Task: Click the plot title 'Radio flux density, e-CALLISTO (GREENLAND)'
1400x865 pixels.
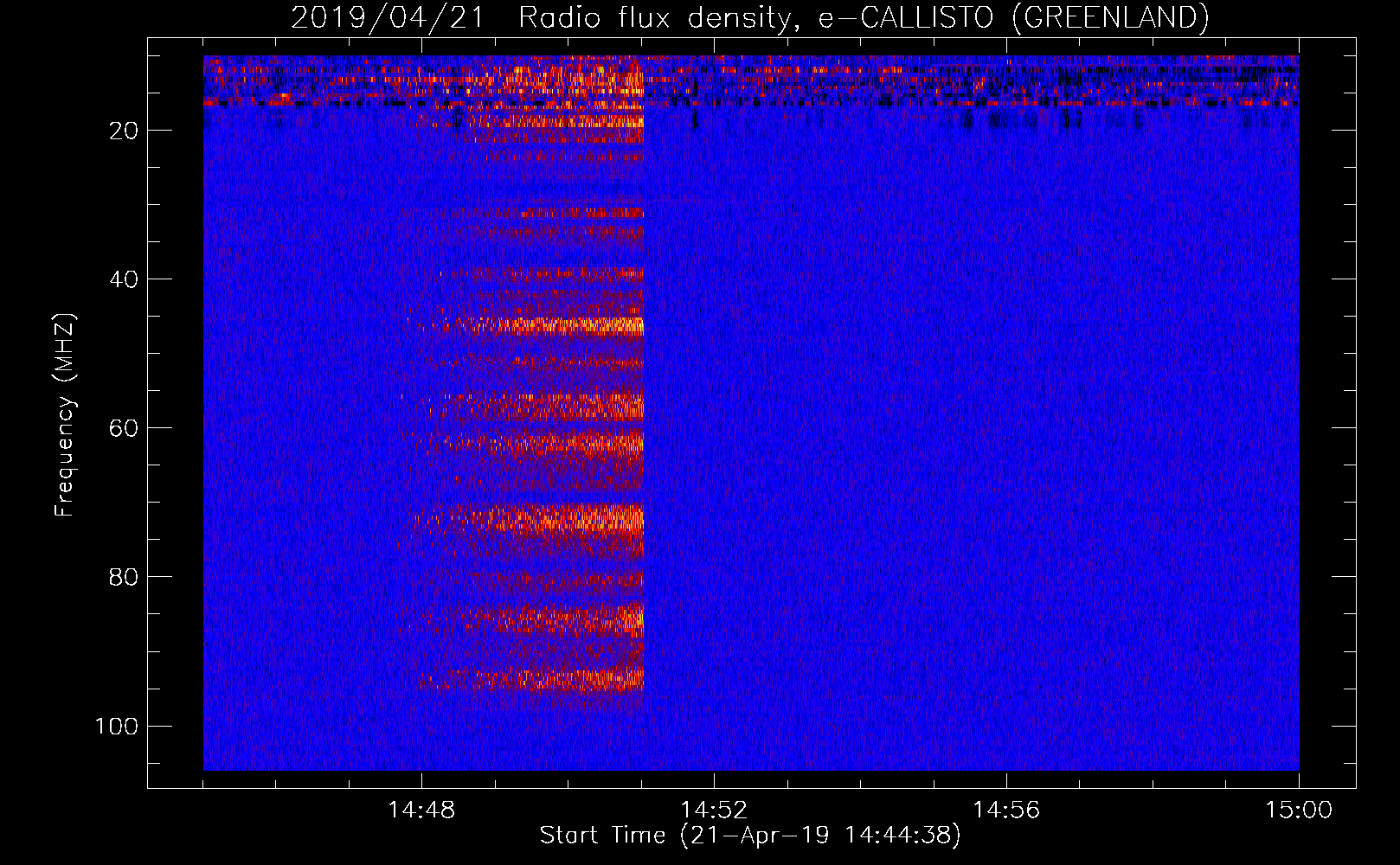Action: [864, 18]
